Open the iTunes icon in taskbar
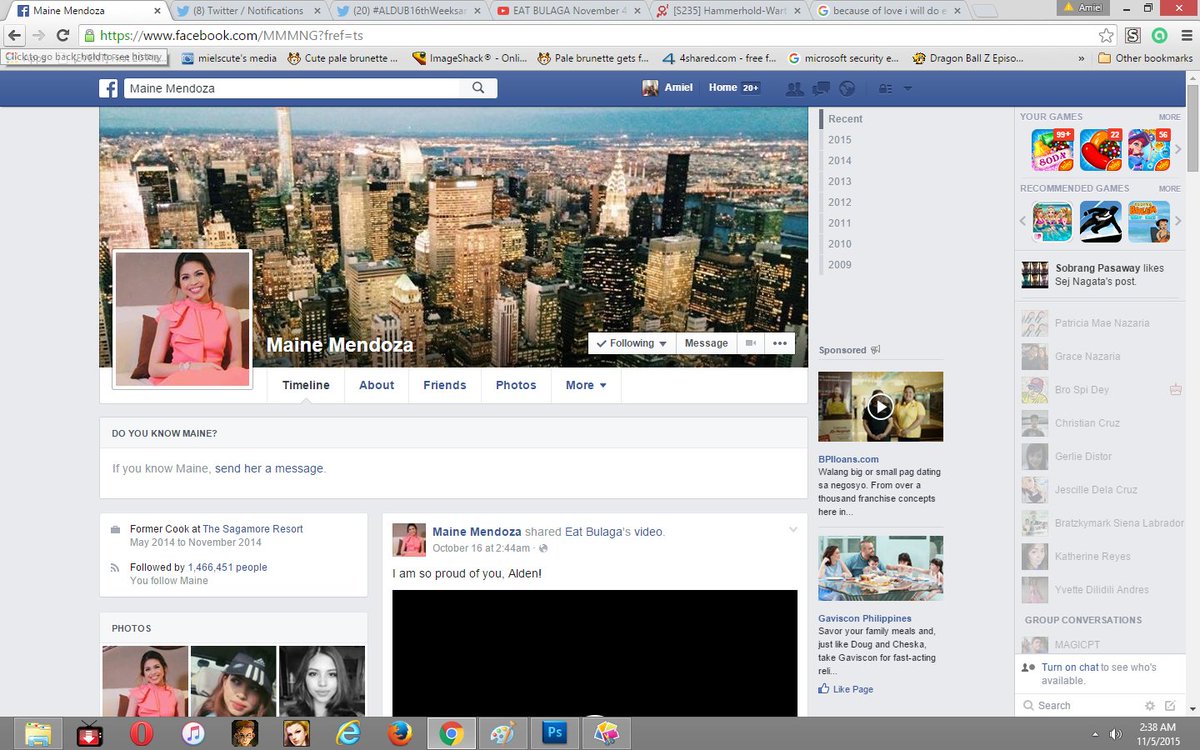The image size is (1200, 750). pyautogui.click(x=193, y=733)
